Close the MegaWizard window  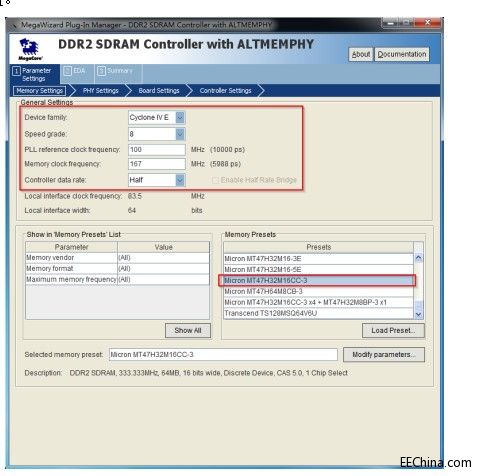pyautogui.click(x=428, y=23)
